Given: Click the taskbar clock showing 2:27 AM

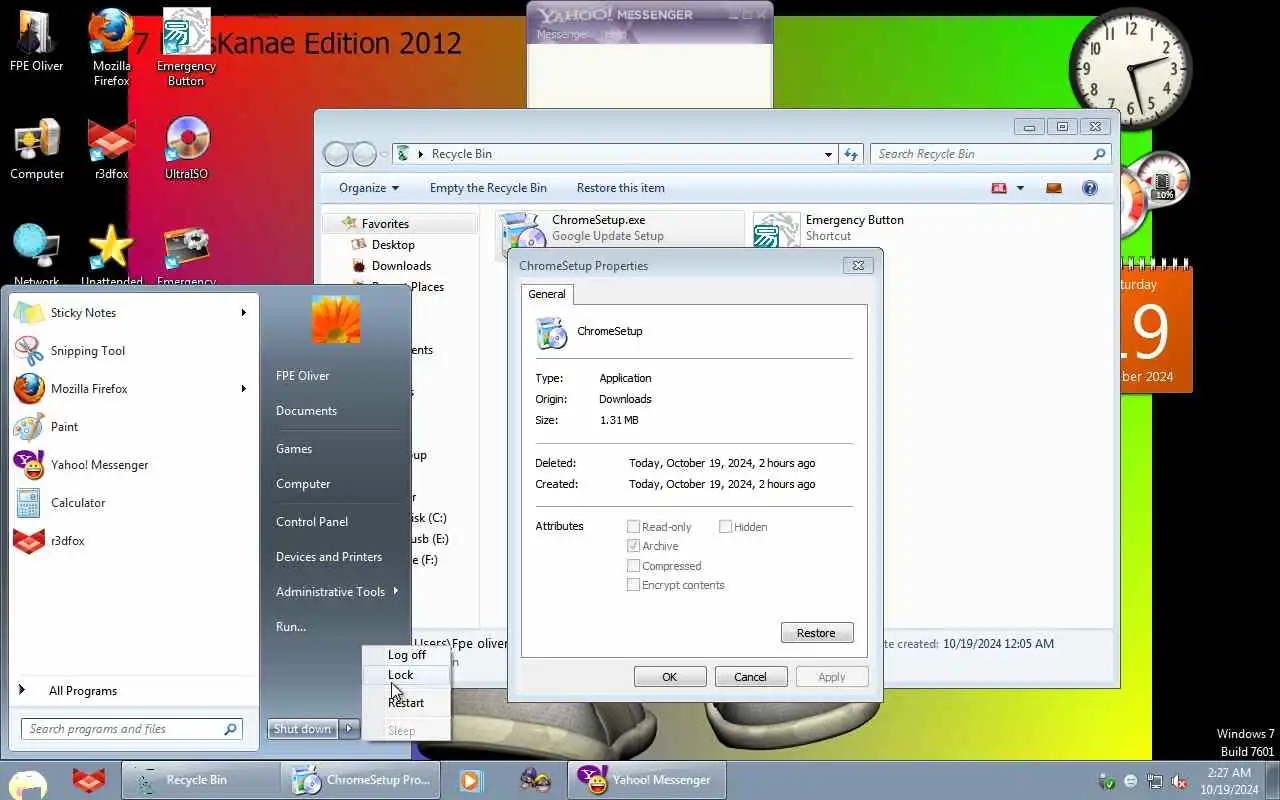Looking at the screenshot, I should pyautogui.click(x=1229, y=781).
